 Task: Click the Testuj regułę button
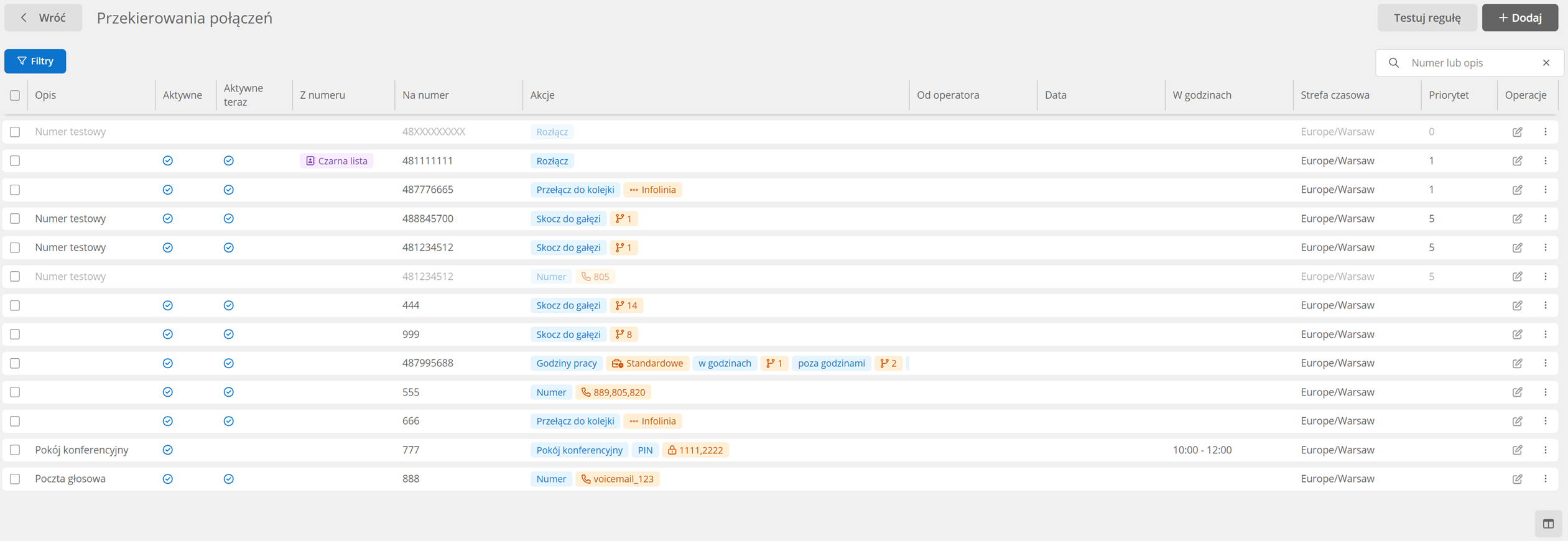pos(1427,17)
